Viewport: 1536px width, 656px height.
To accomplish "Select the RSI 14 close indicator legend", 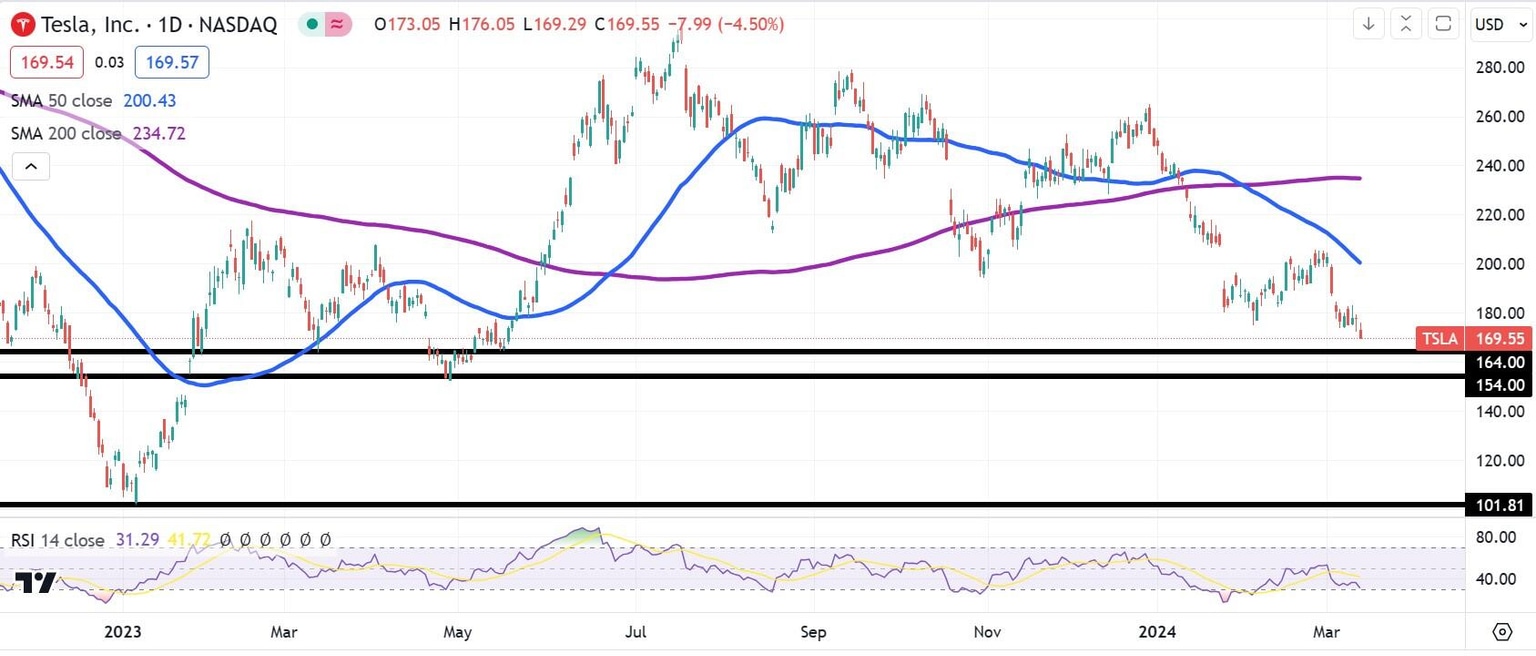I will pos(57,540).
